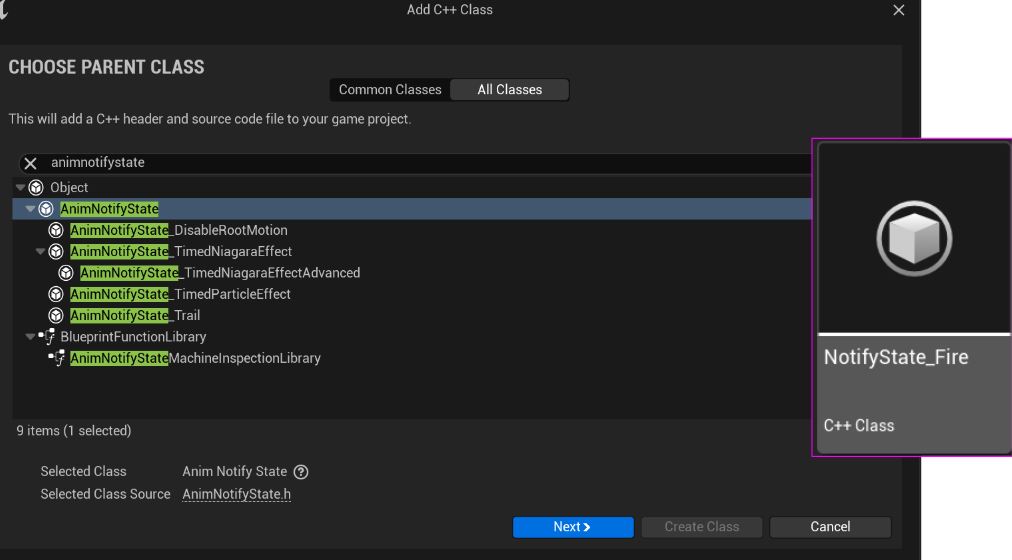Viewport: 1012px width, 560px height.
Task: Open the AnimNotifyState.h source link
Action: pyautogui.click(x=237, y=494)
